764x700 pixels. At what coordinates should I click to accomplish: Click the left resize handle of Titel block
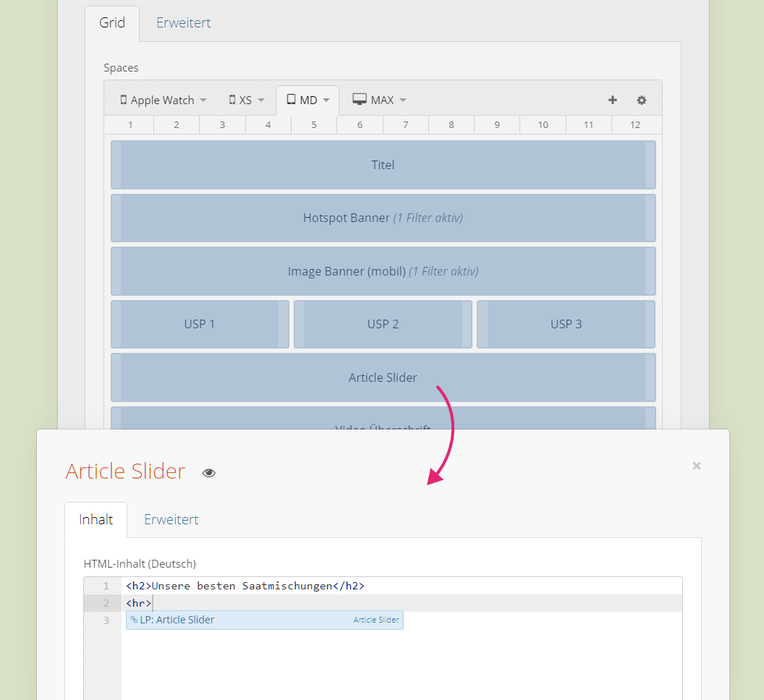click(x=116, y=165)
